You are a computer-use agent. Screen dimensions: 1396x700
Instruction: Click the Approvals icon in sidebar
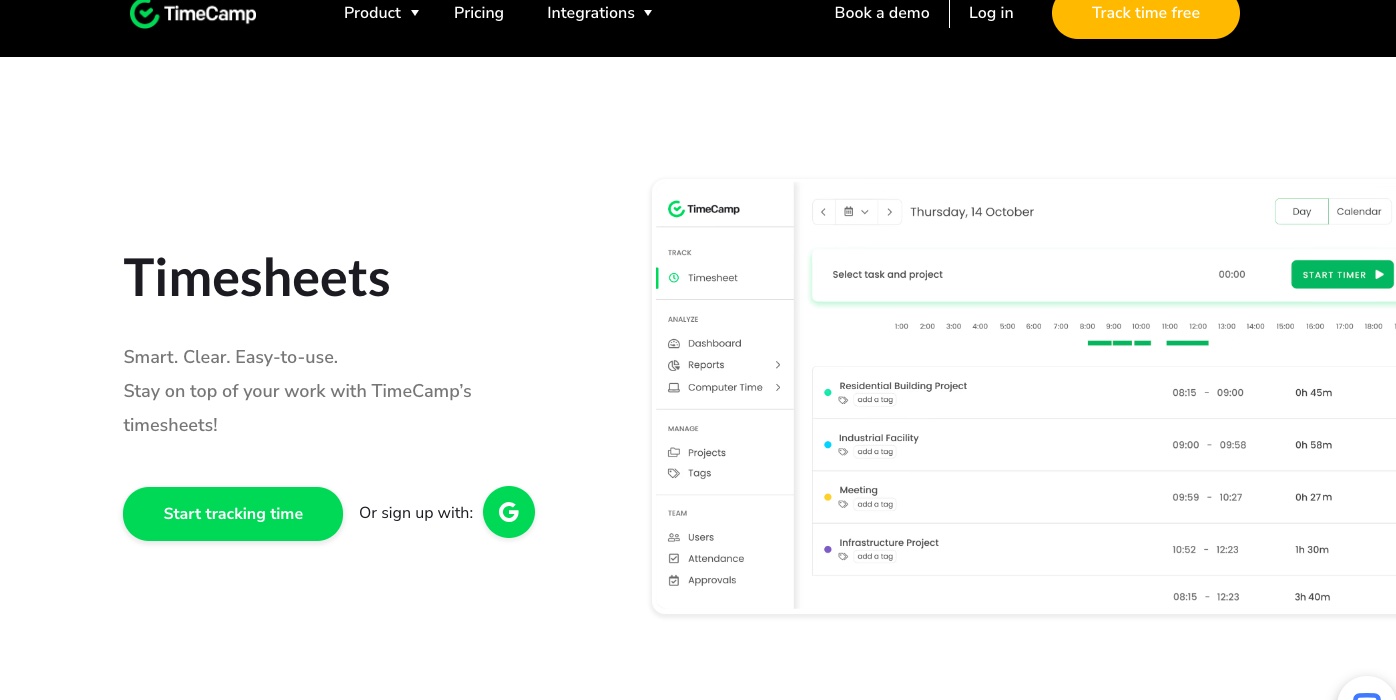tap(674, 580)
